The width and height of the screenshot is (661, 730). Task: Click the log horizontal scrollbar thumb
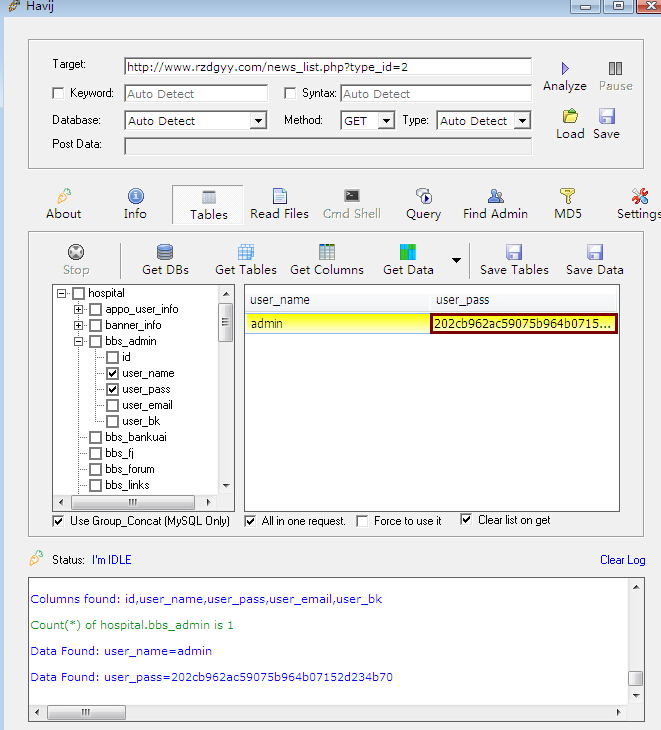[86, 712]
